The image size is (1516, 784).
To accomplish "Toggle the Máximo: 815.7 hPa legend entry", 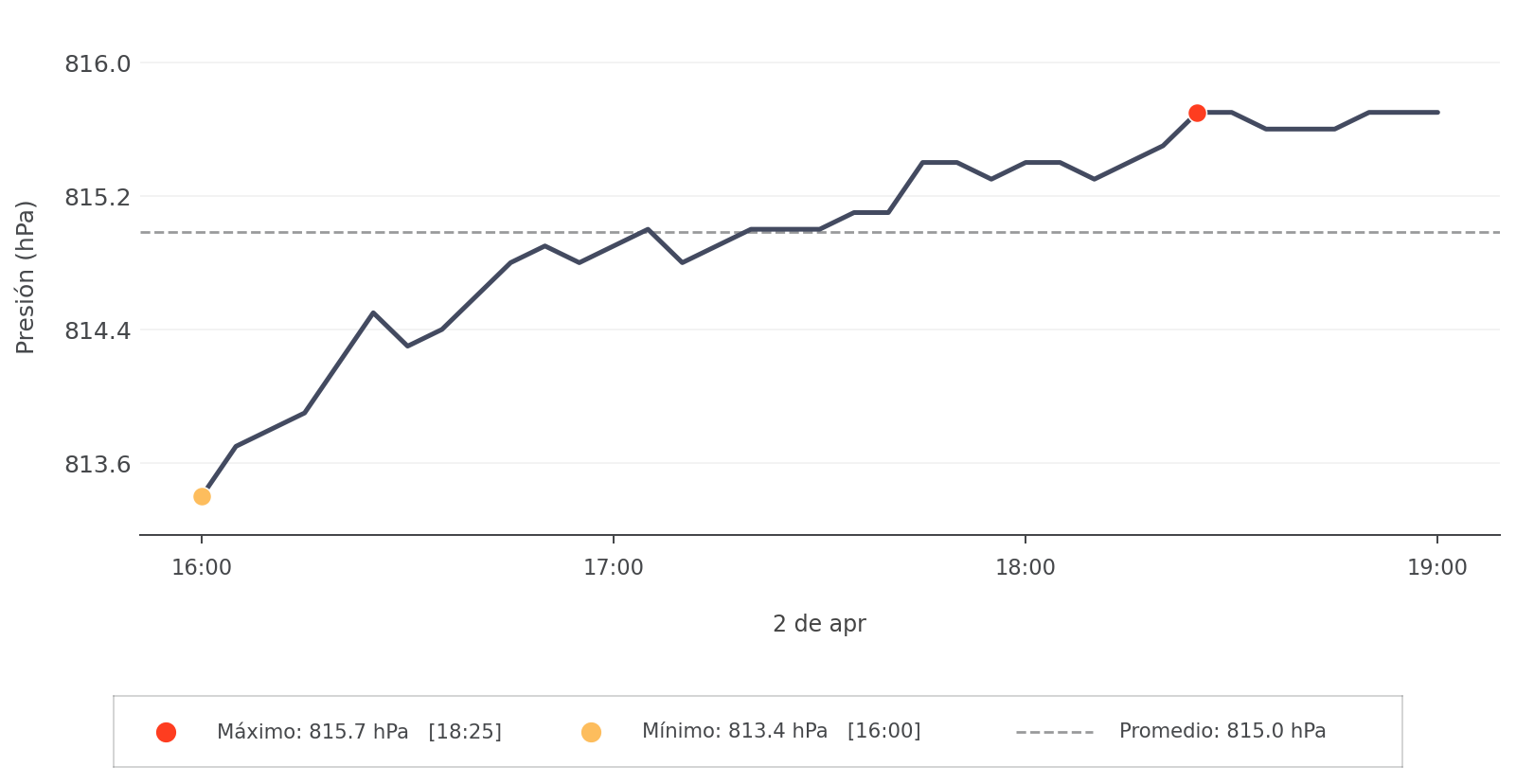I will [359, 732].
